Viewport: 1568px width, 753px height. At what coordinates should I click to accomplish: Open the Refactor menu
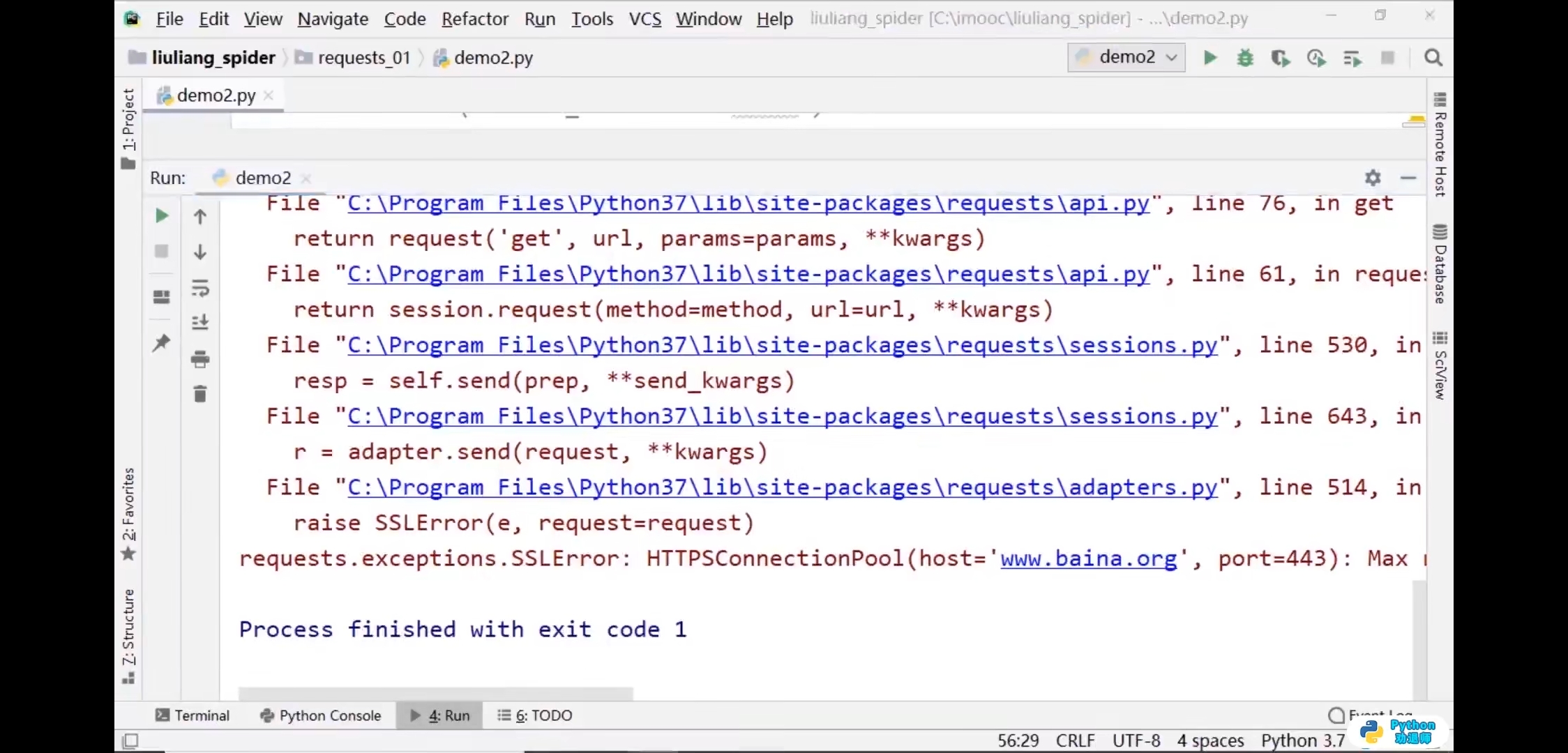(x=474, y=19)
